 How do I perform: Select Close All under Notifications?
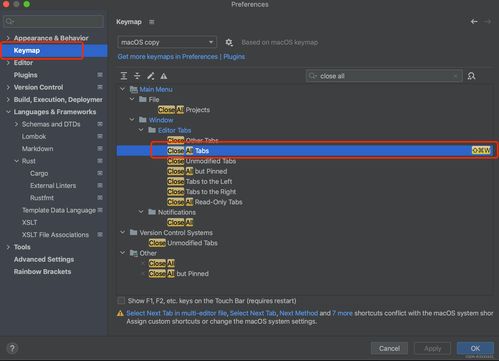[180, 222]
